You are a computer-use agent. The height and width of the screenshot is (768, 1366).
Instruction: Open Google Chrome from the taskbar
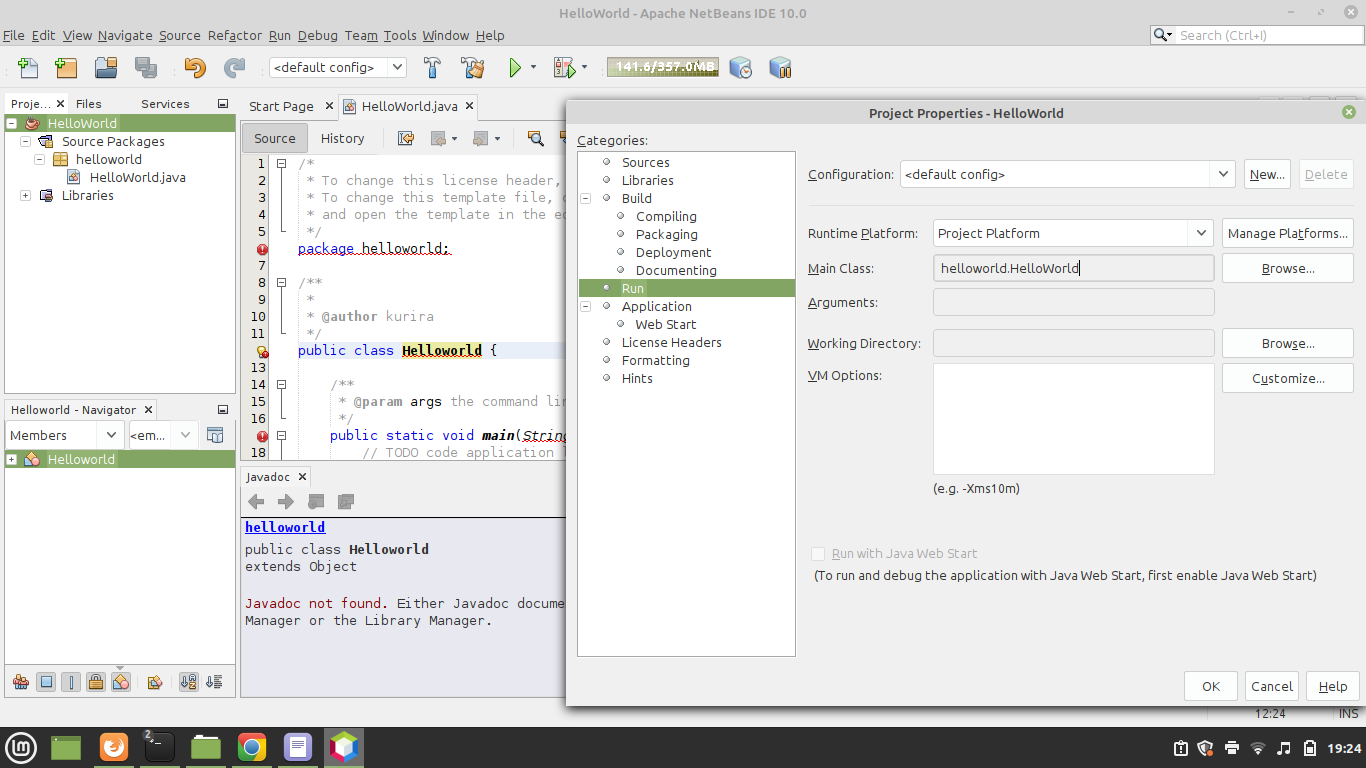252,747
